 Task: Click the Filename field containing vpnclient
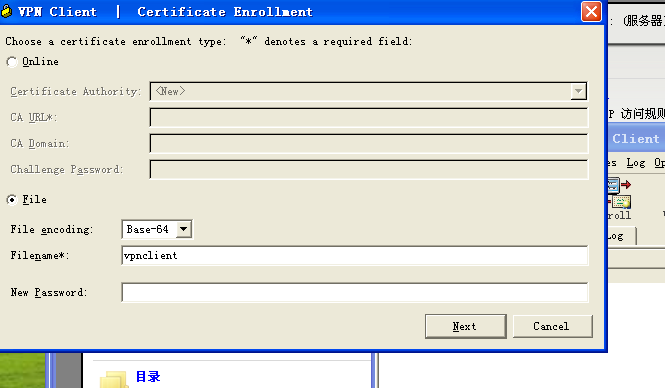pos(355,255)
